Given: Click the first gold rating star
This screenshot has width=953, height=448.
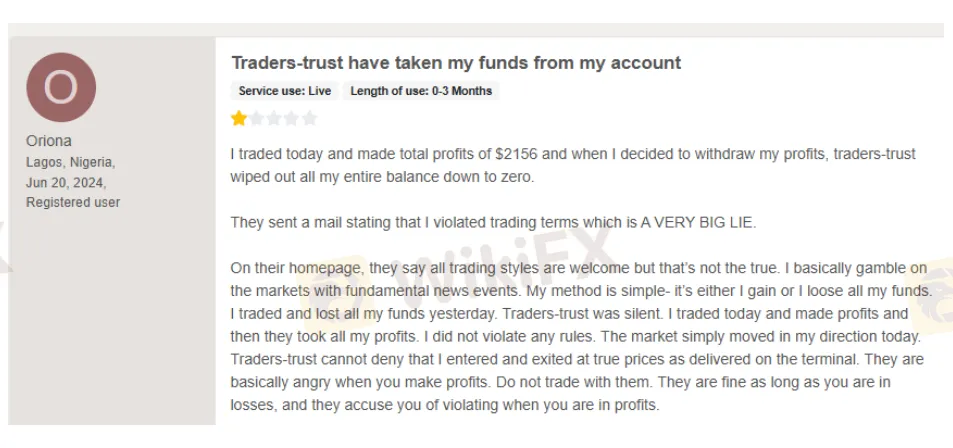Looking at the screenshot, I should (239, 119).
